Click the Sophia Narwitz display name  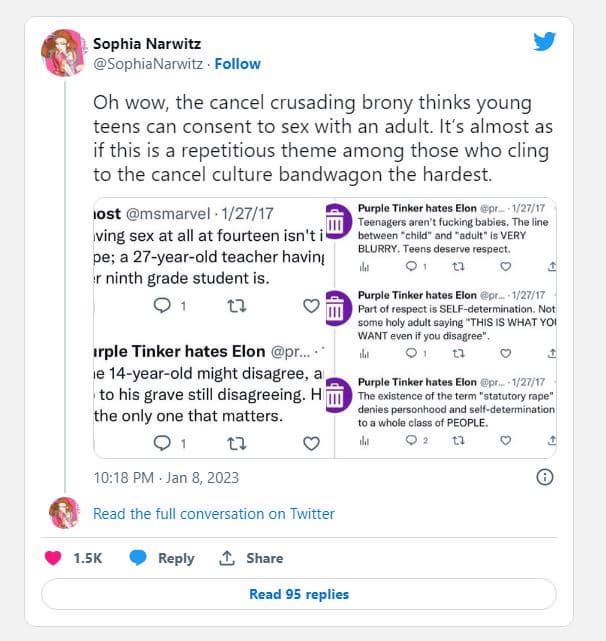point(148,44)
